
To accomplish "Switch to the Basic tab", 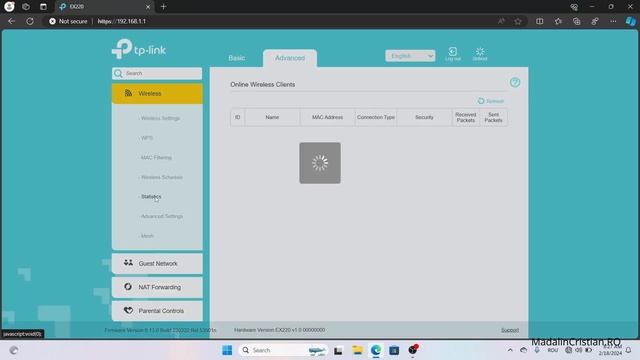I will click(x=237, y=58).
